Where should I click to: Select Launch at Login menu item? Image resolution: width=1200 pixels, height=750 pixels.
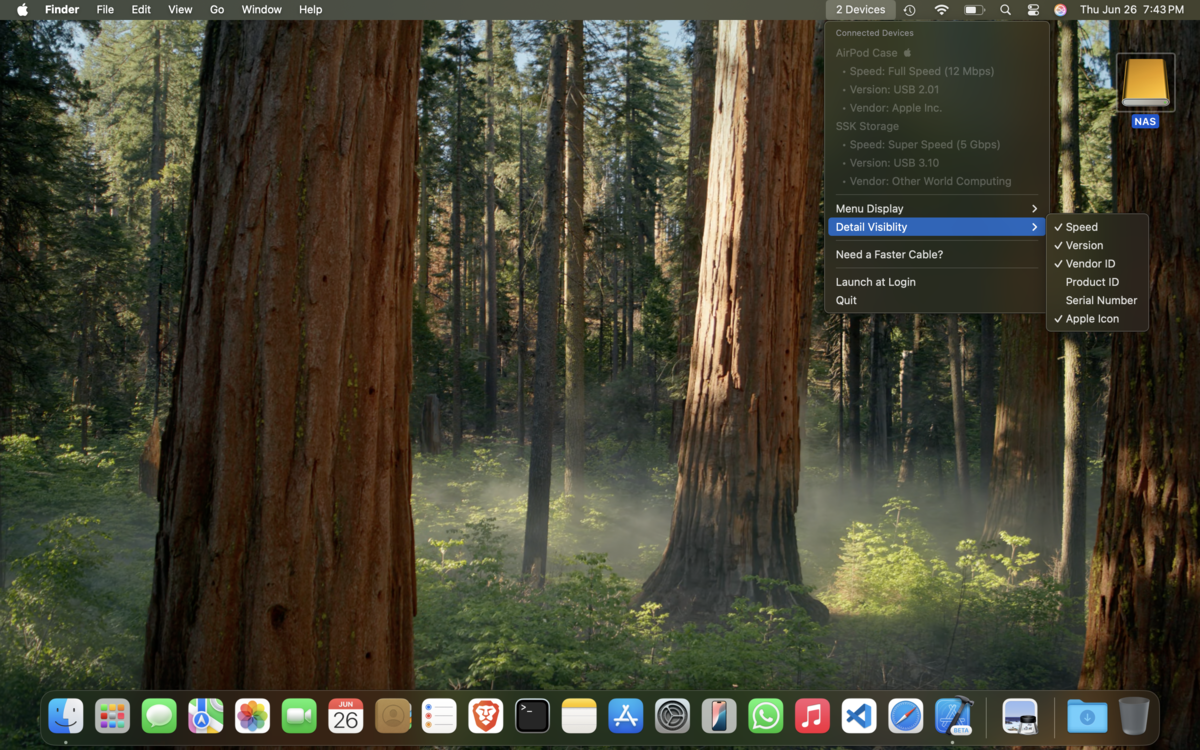pyautogui.click(x=875, y=282)
